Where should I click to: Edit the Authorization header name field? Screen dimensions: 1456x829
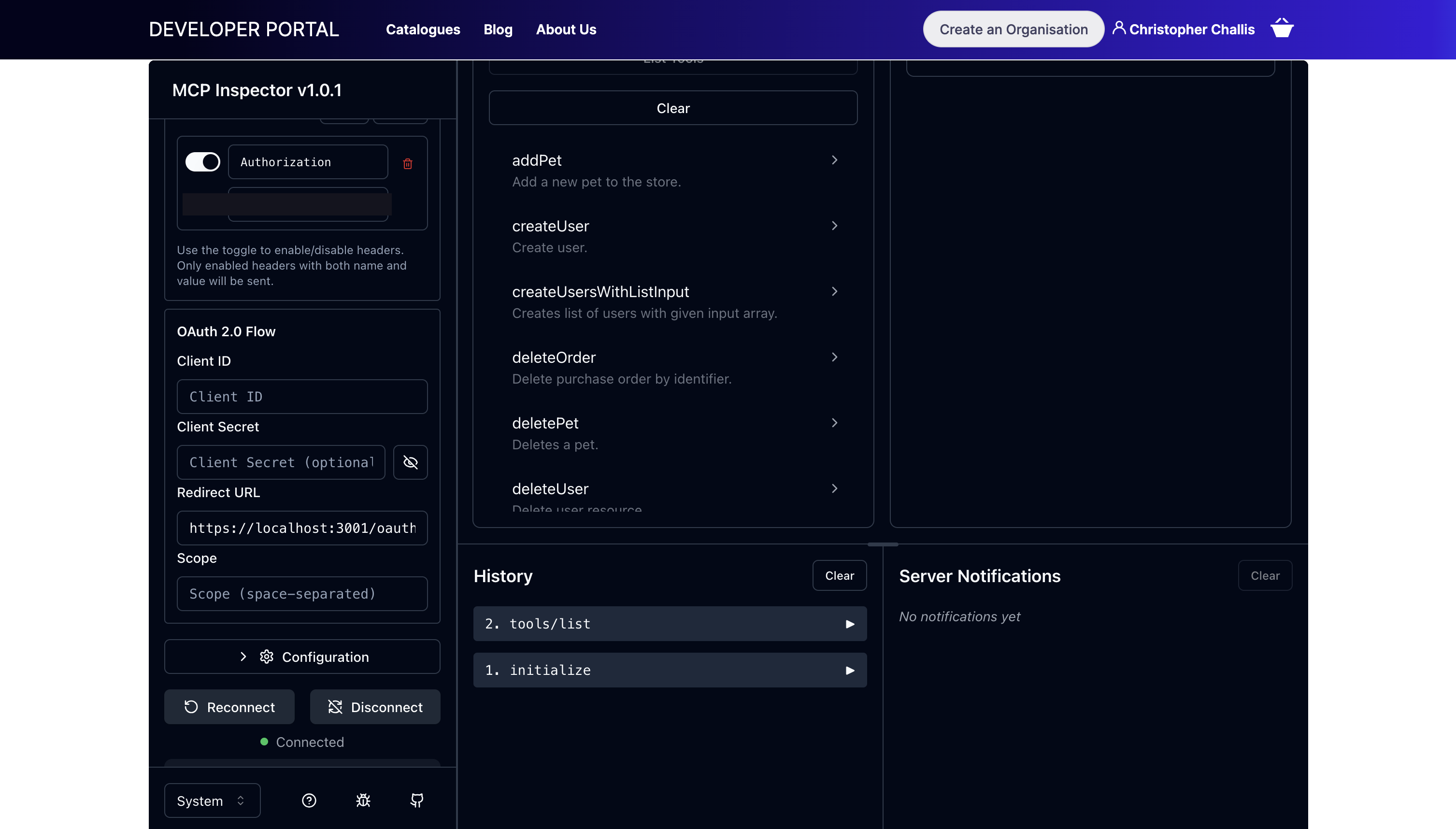(308, 162)
